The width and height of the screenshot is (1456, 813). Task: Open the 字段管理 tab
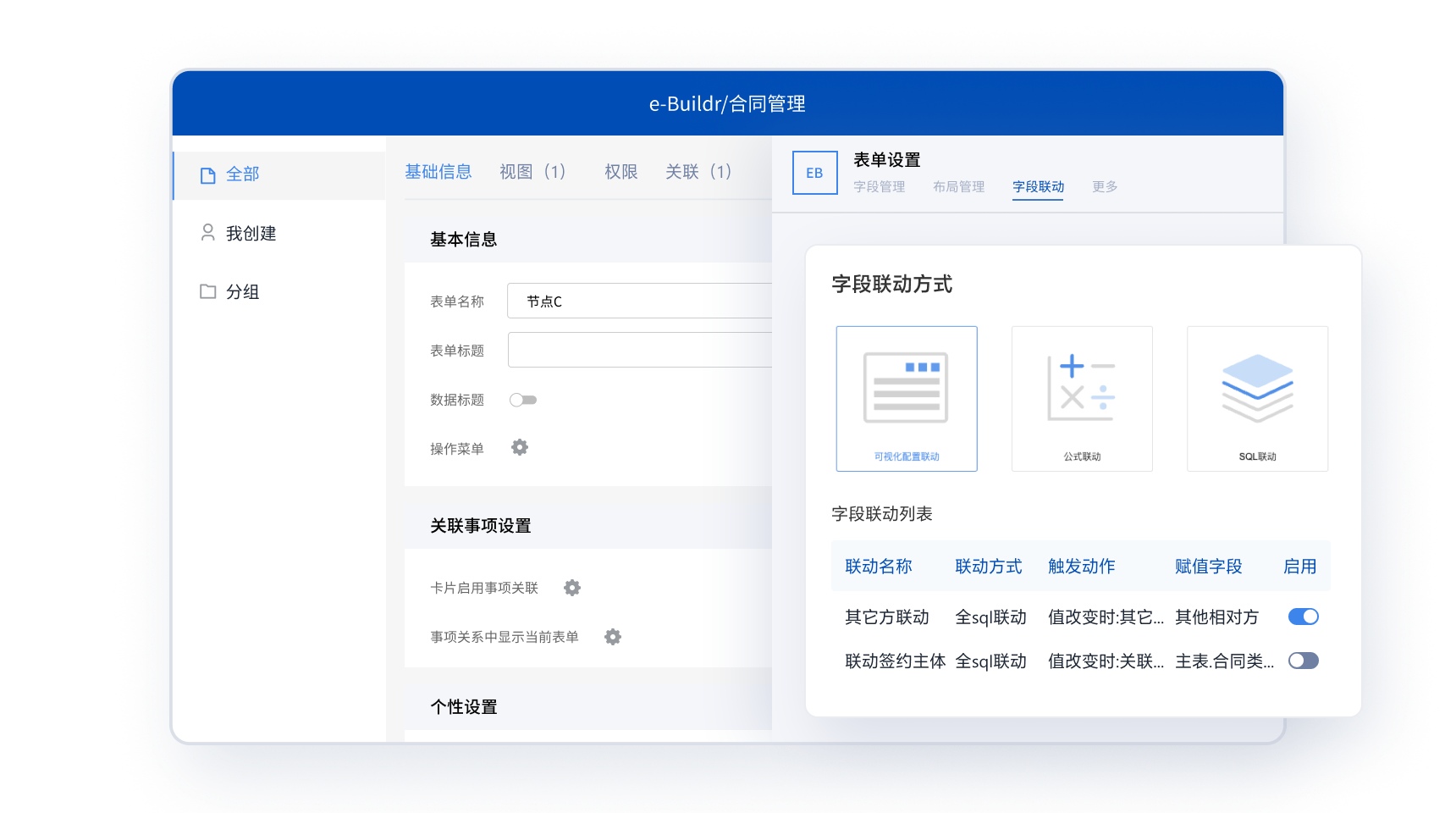(x=880, y=186)
